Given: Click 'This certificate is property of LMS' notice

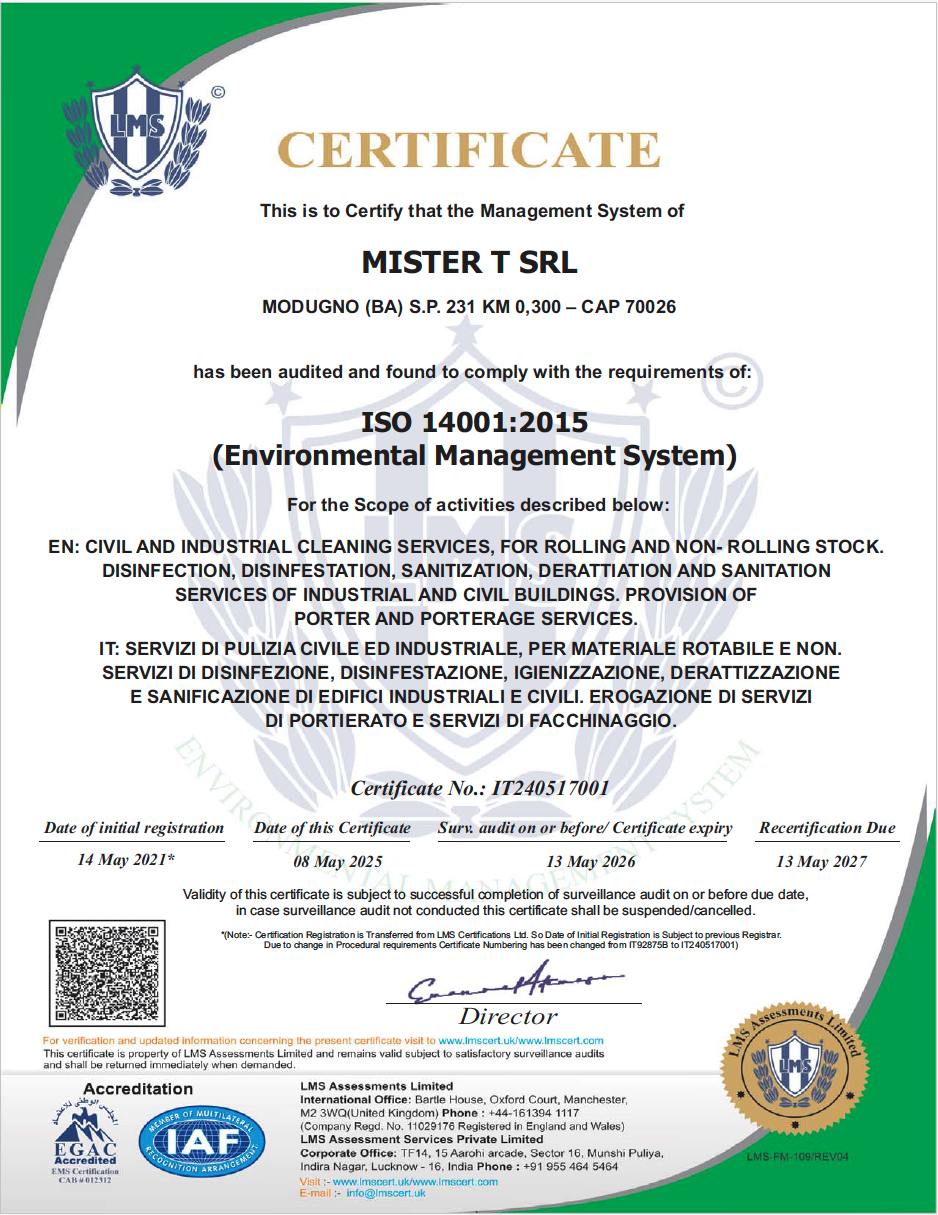Looking at the screenshot, I should (x=324, y=1059).
